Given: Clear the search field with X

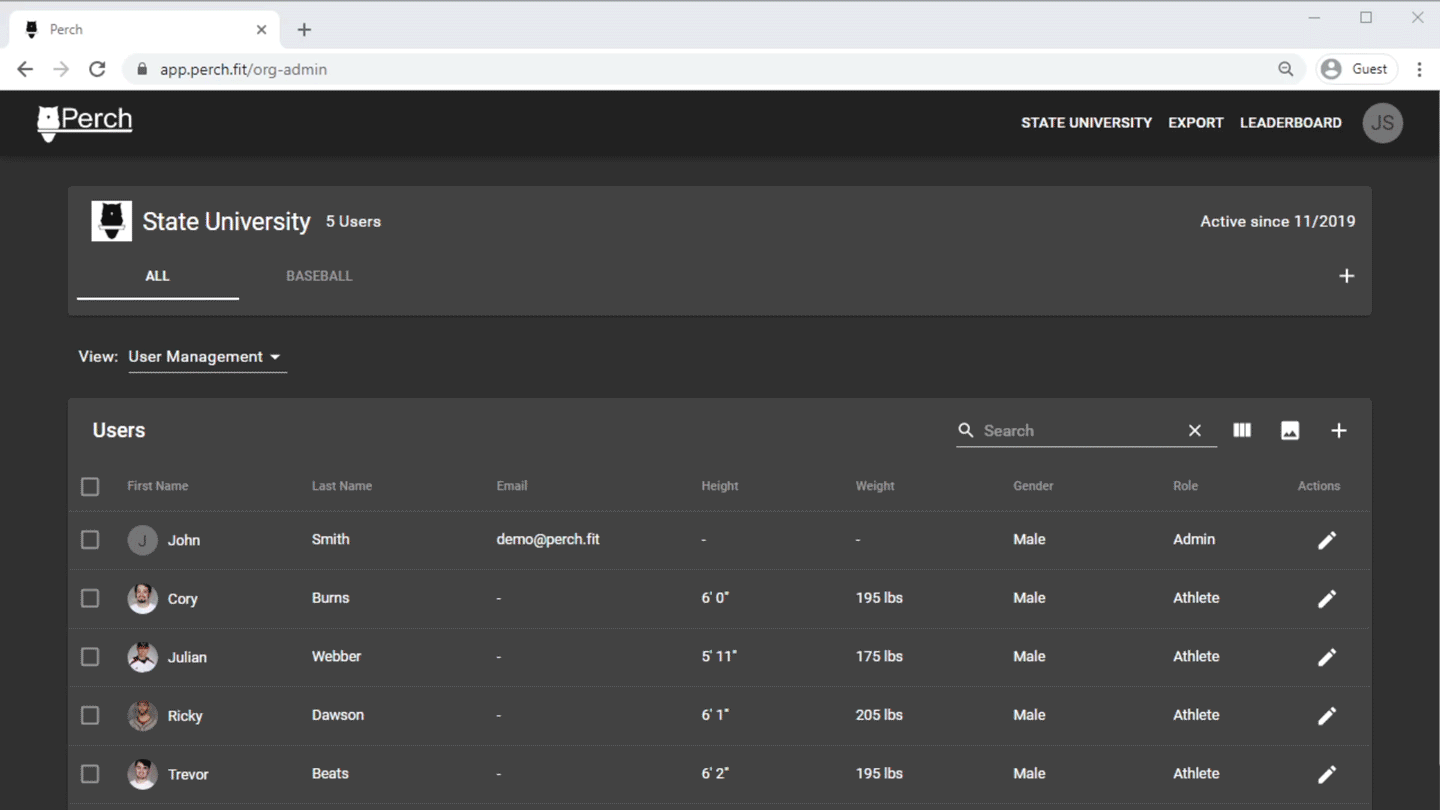Looking at the screenshot, I should coord(1194,431).
